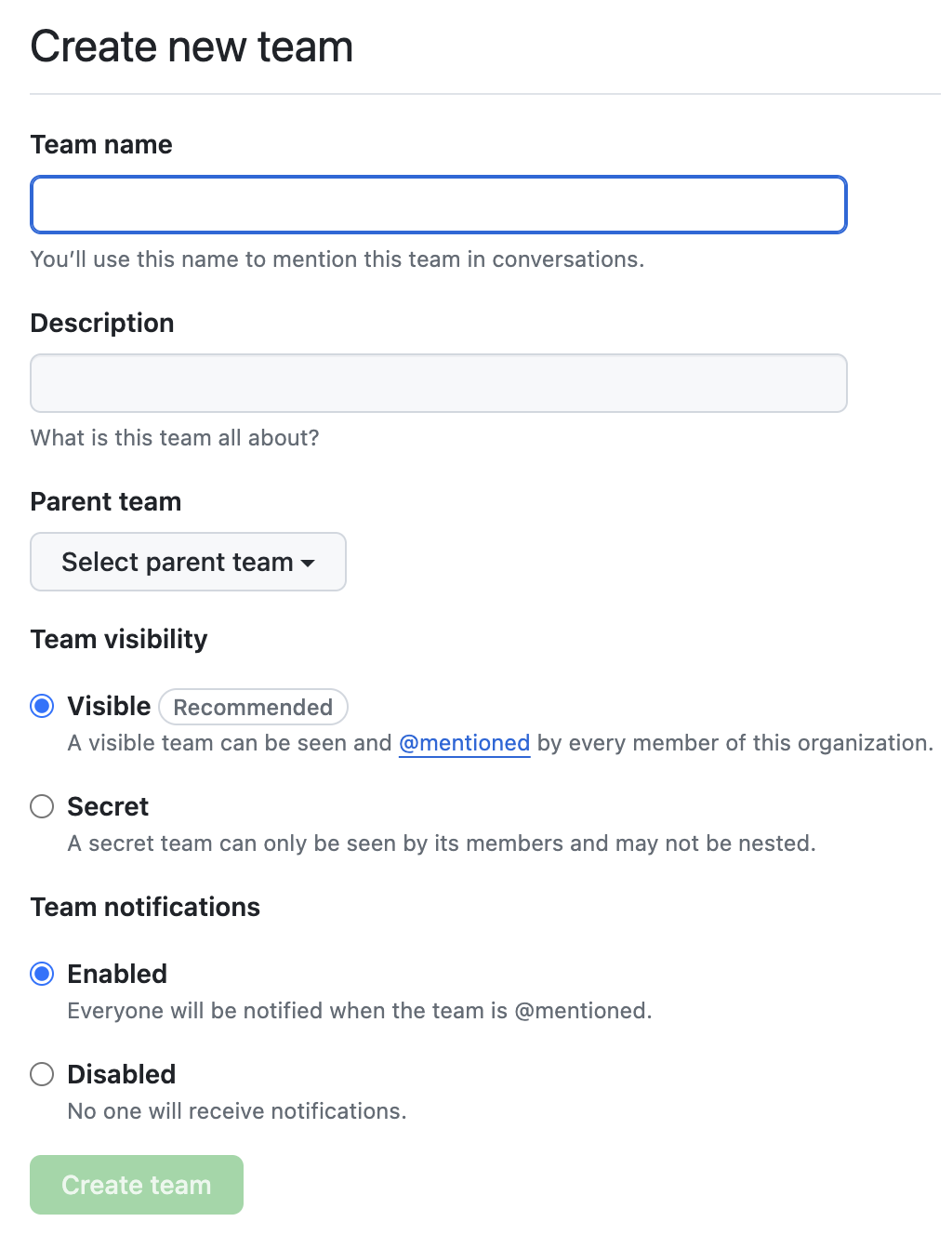Select the Enabled notifications radio button
Image resolution: width=952 pixels, height=1235 pixels.
(42, 974)
